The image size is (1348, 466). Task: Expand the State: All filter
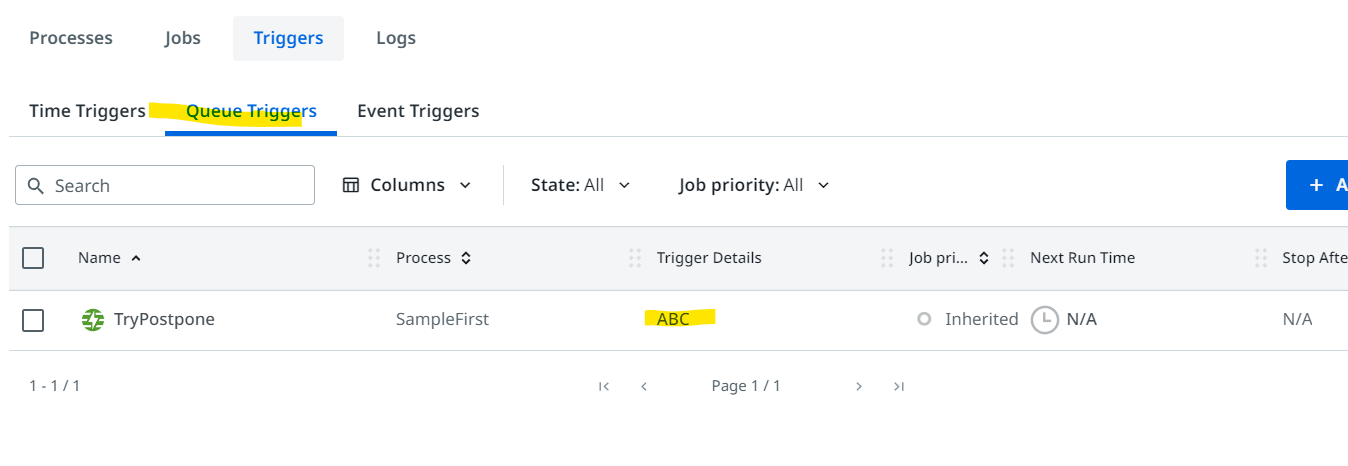pyautogui.click(x=580, y=185)
